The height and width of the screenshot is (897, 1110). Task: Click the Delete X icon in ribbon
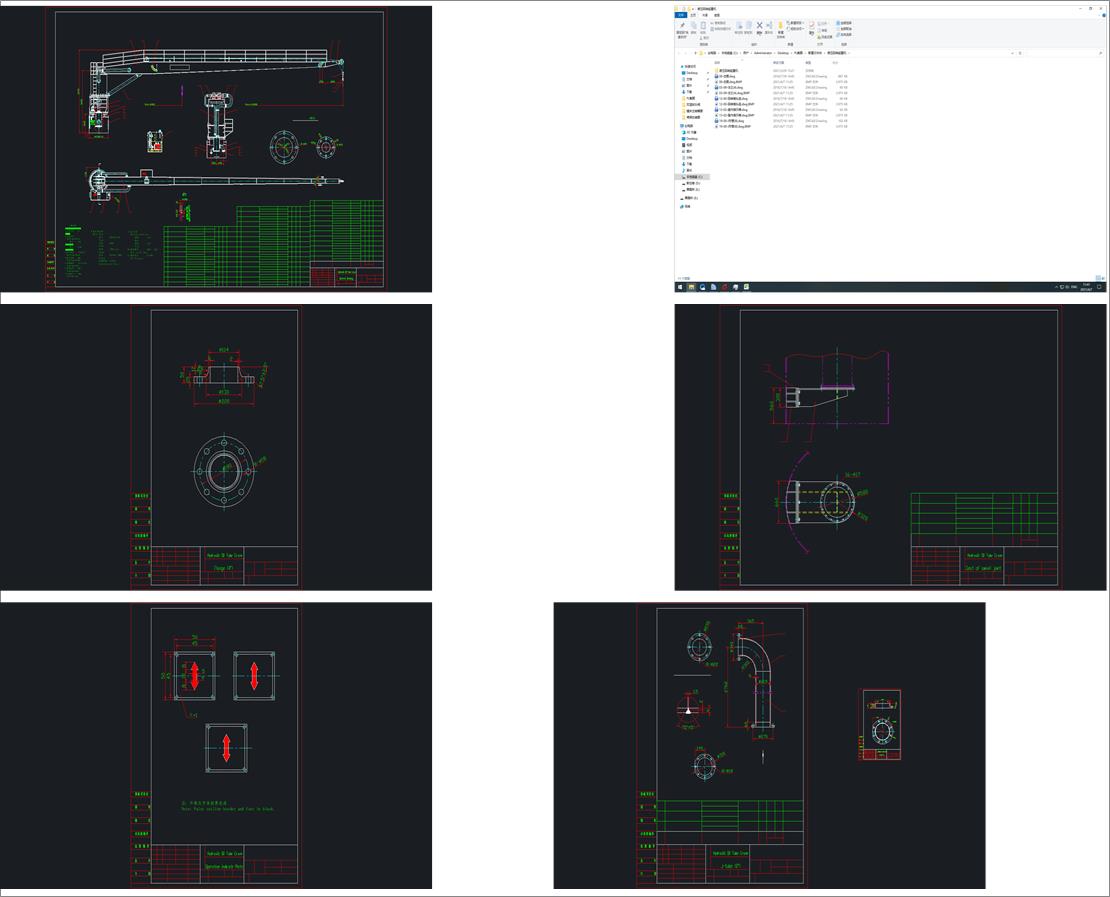point(760,25)
